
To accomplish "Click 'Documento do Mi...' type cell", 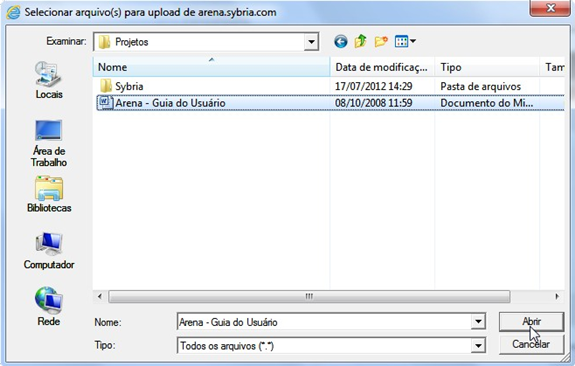I will pyautogui.click(x=487, y=103).
